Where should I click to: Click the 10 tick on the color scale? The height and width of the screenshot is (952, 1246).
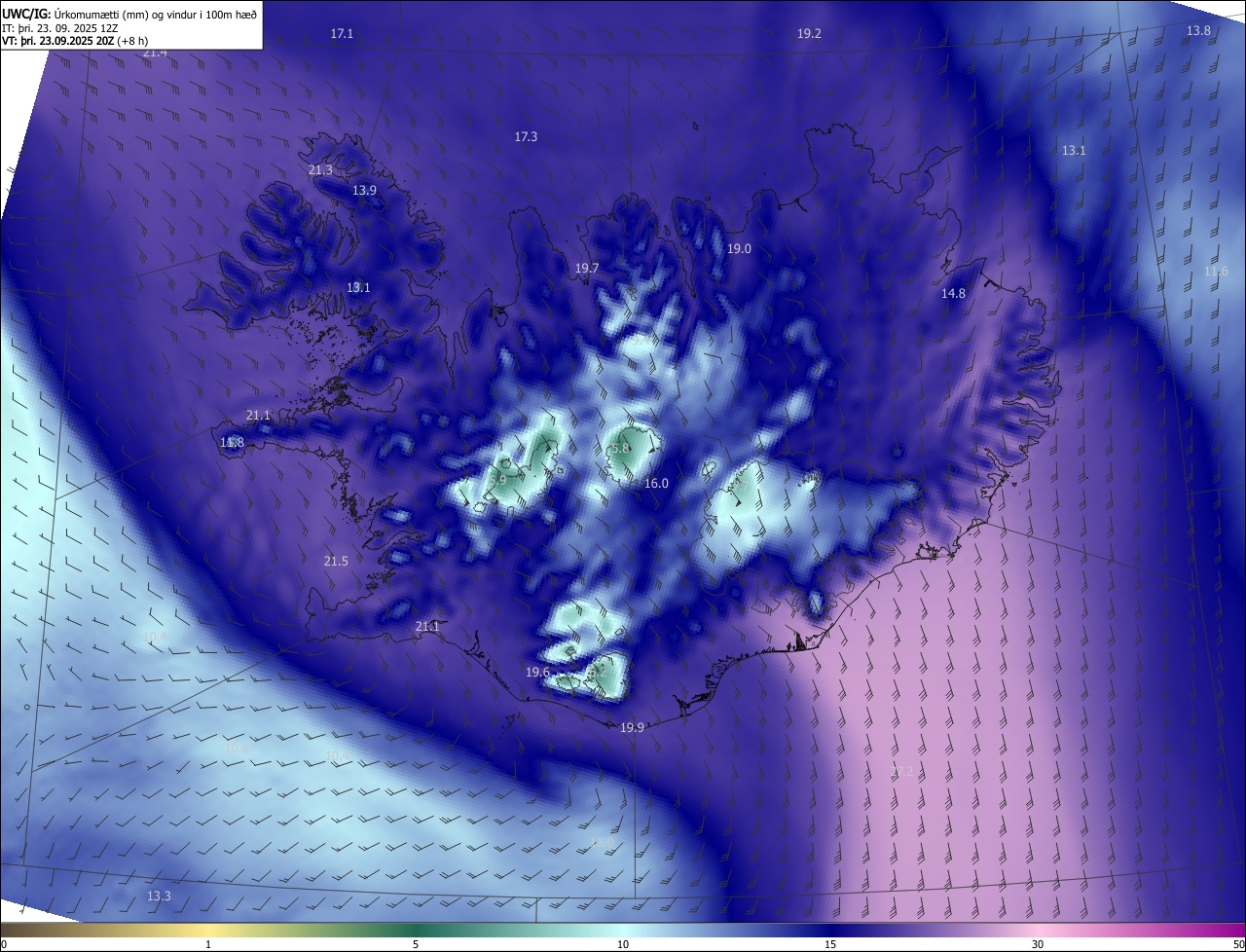623,944
